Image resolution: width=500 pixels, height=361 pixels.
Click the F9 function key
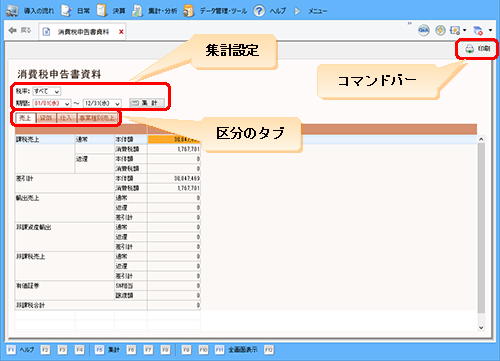[x=187, y=350]
